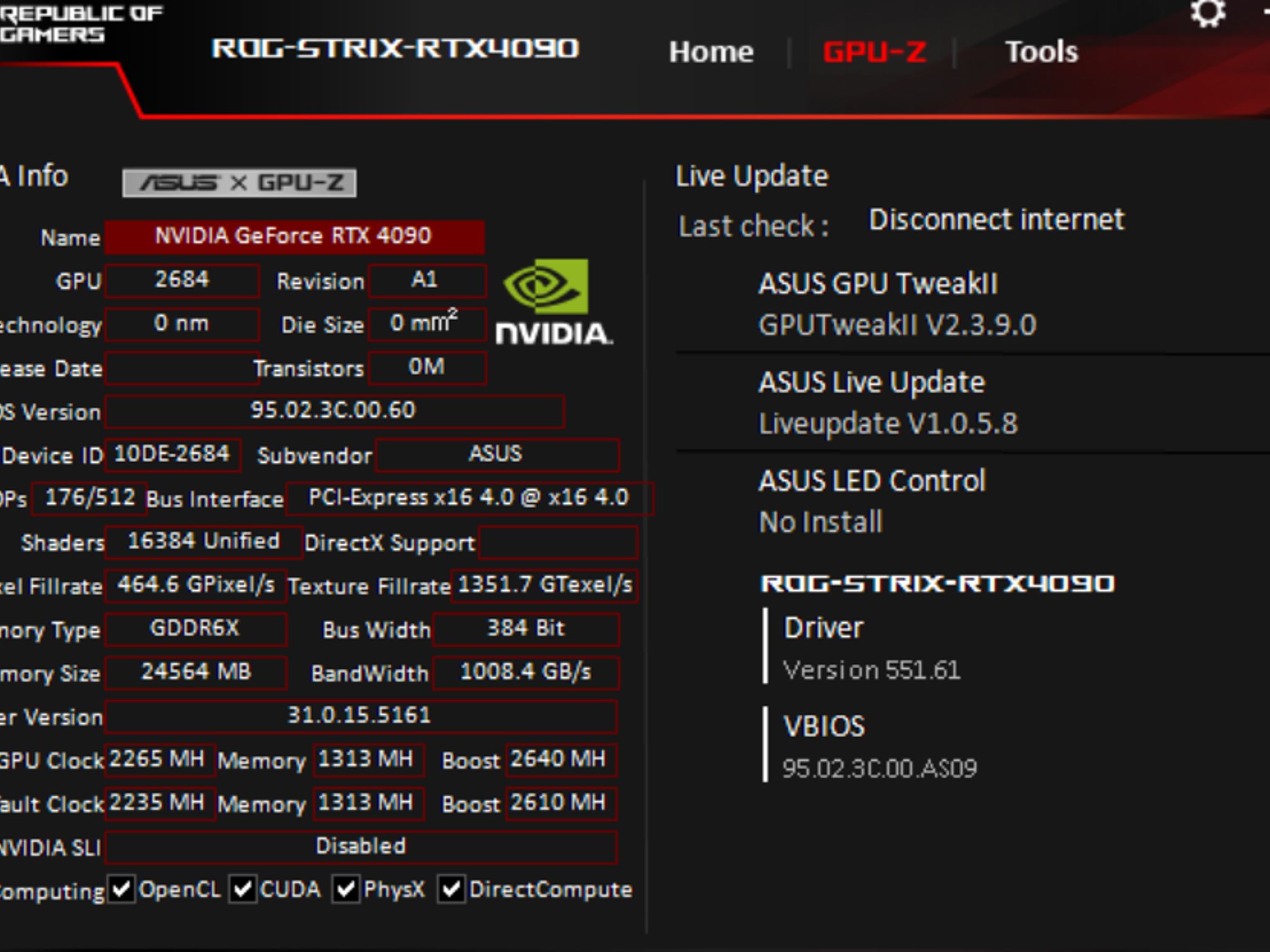Click the ASUS x GPU-Z badge
1270x952 pixels.
(x=239, y=183)
